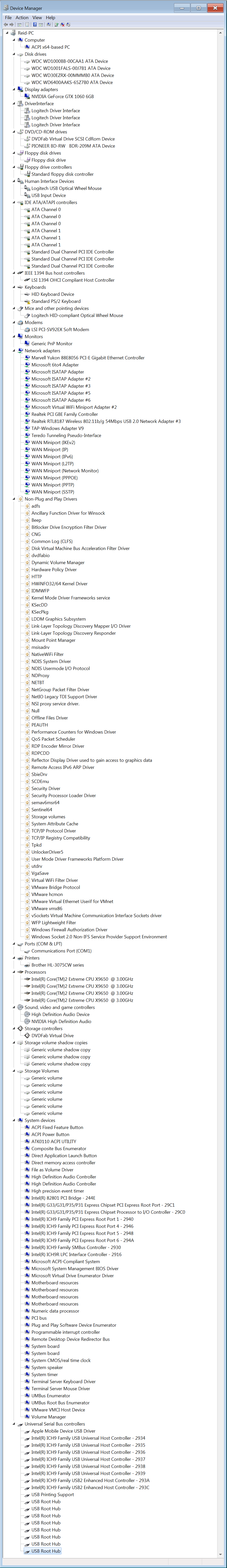Click the Device Manager title bar icon
The width and height of the screenshot is (227, 1568).
(6, 8)
